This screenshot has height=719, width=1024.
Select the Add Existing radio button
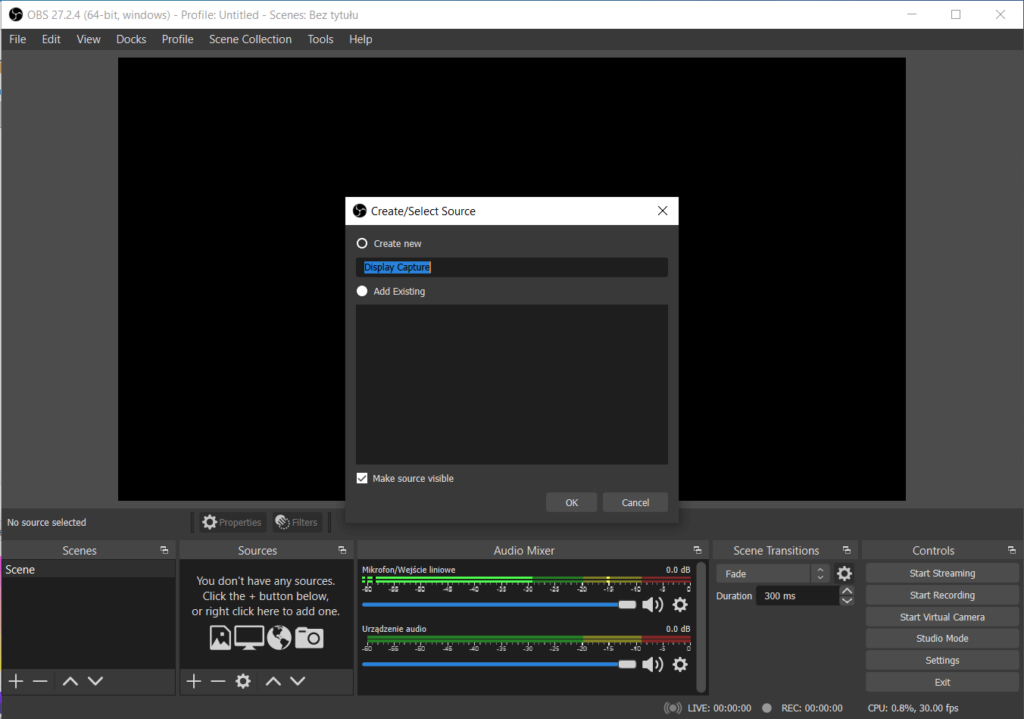click(362, 291)
